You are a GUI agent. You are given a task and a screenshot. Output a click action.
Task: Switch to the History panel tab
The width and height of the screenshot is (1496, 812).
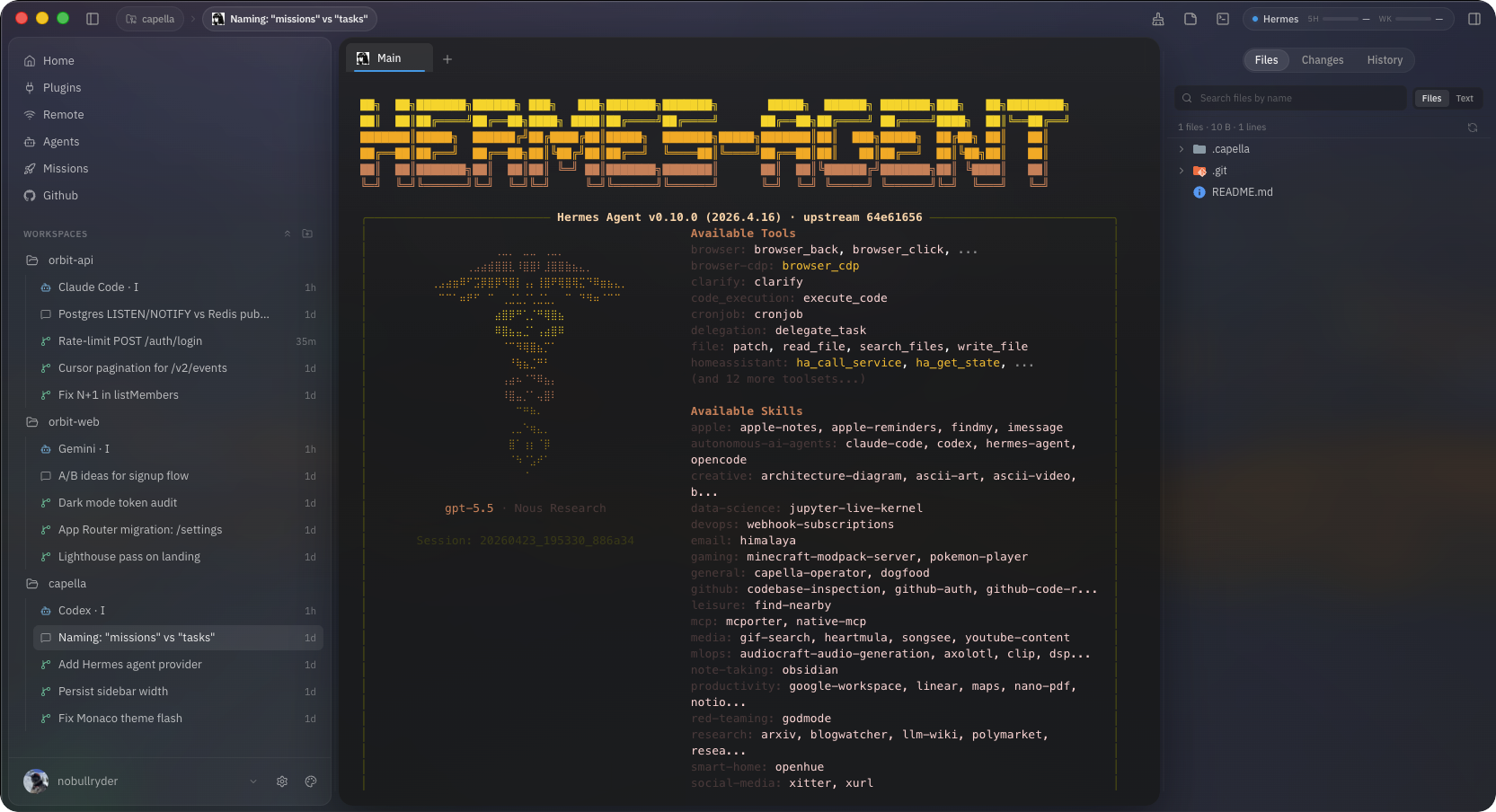pyautogui.click(x=1385, y=60)
